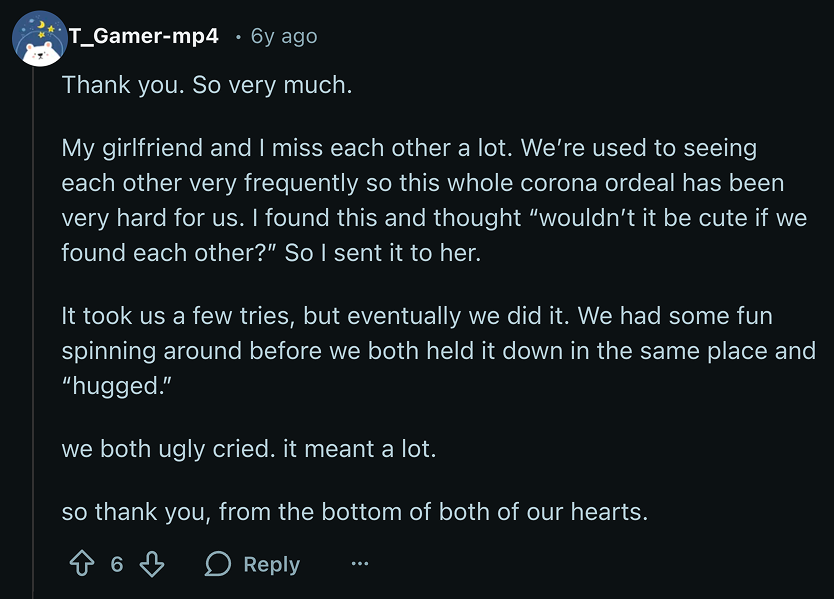834x599 pixels.
Task: Open the three-dot more options menu
Action: (360, 565)
